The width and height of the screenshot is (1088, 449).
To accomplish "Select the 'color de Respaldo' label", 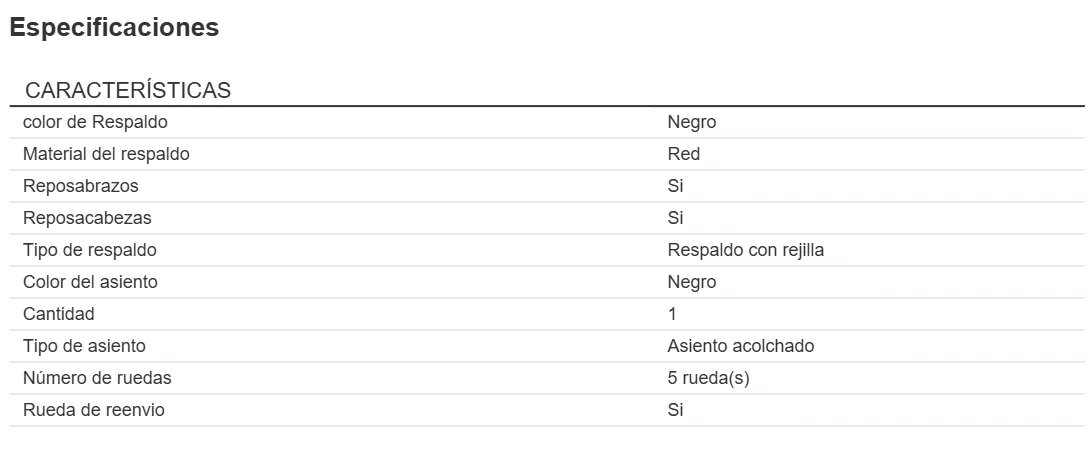I will [x=95, y=123].
